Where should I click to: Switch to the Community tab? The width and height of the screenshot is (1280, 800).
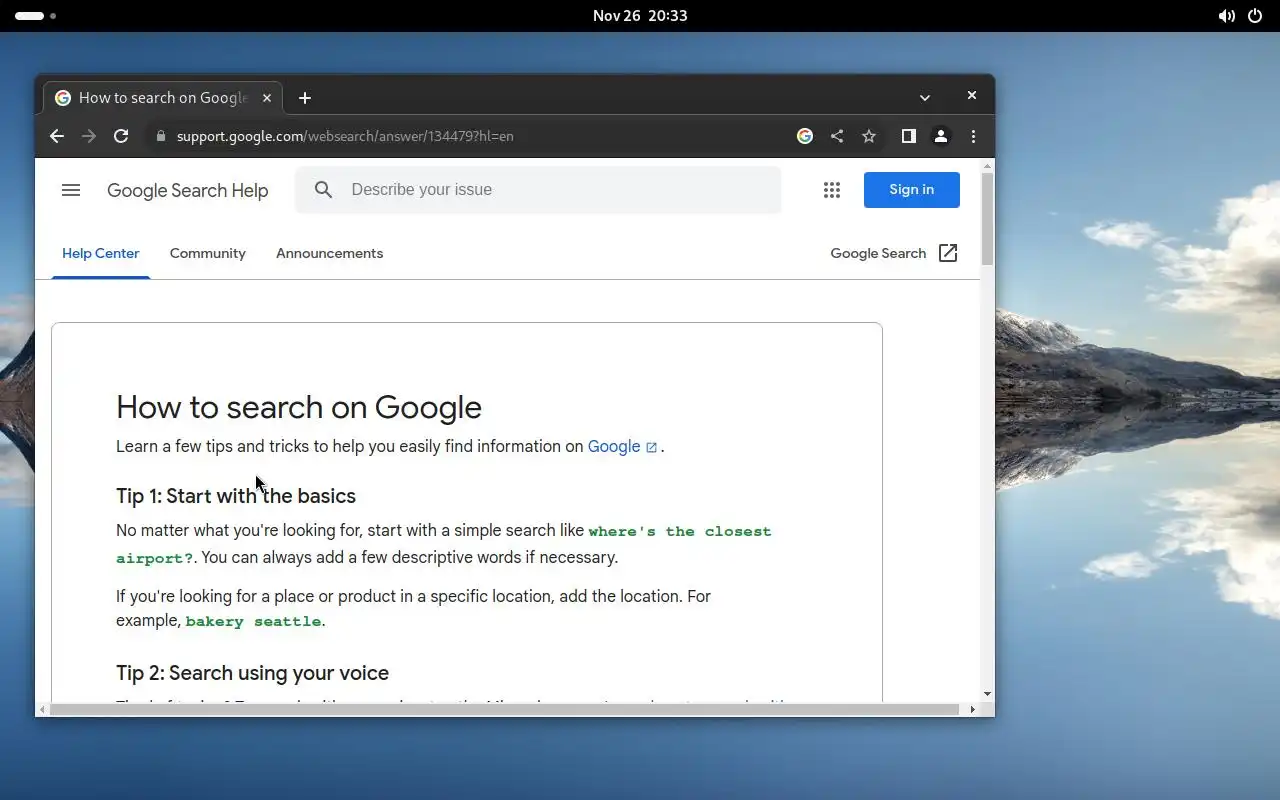coord(208,253)
